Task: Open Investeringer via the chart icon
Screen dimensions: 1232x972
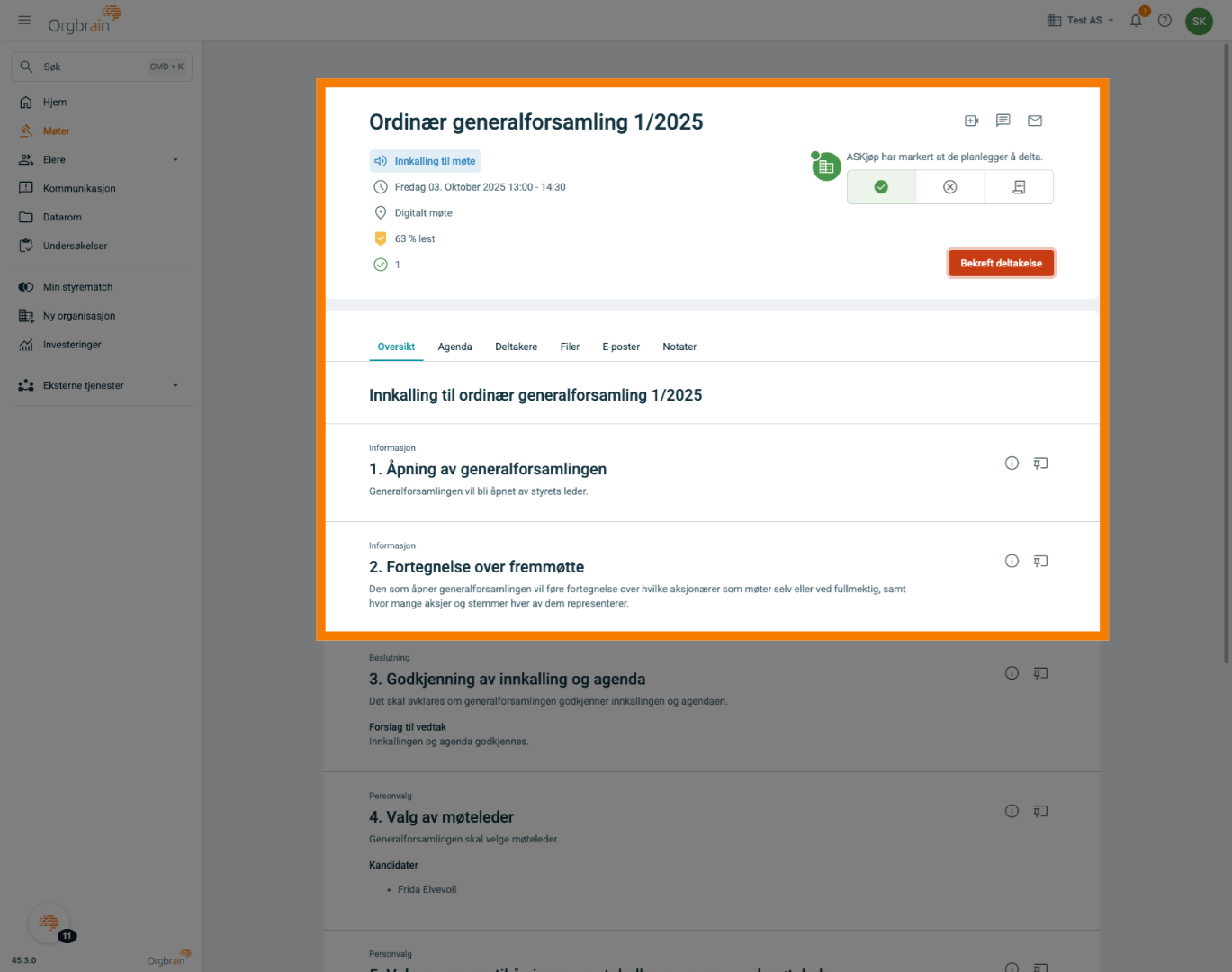Action: 26,345
